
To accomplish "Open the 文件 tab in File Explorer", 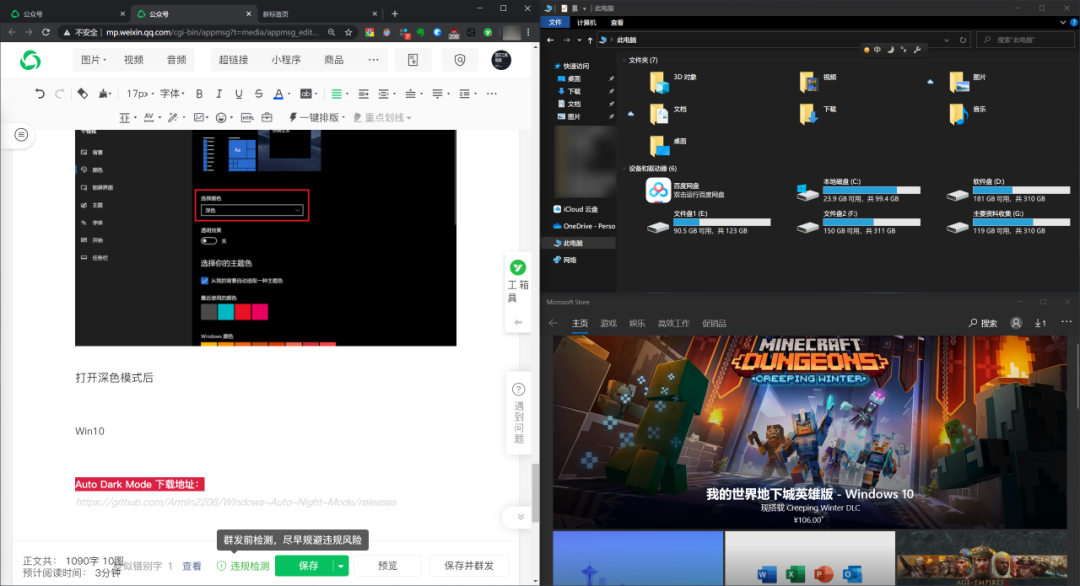I will coord(555,23).
